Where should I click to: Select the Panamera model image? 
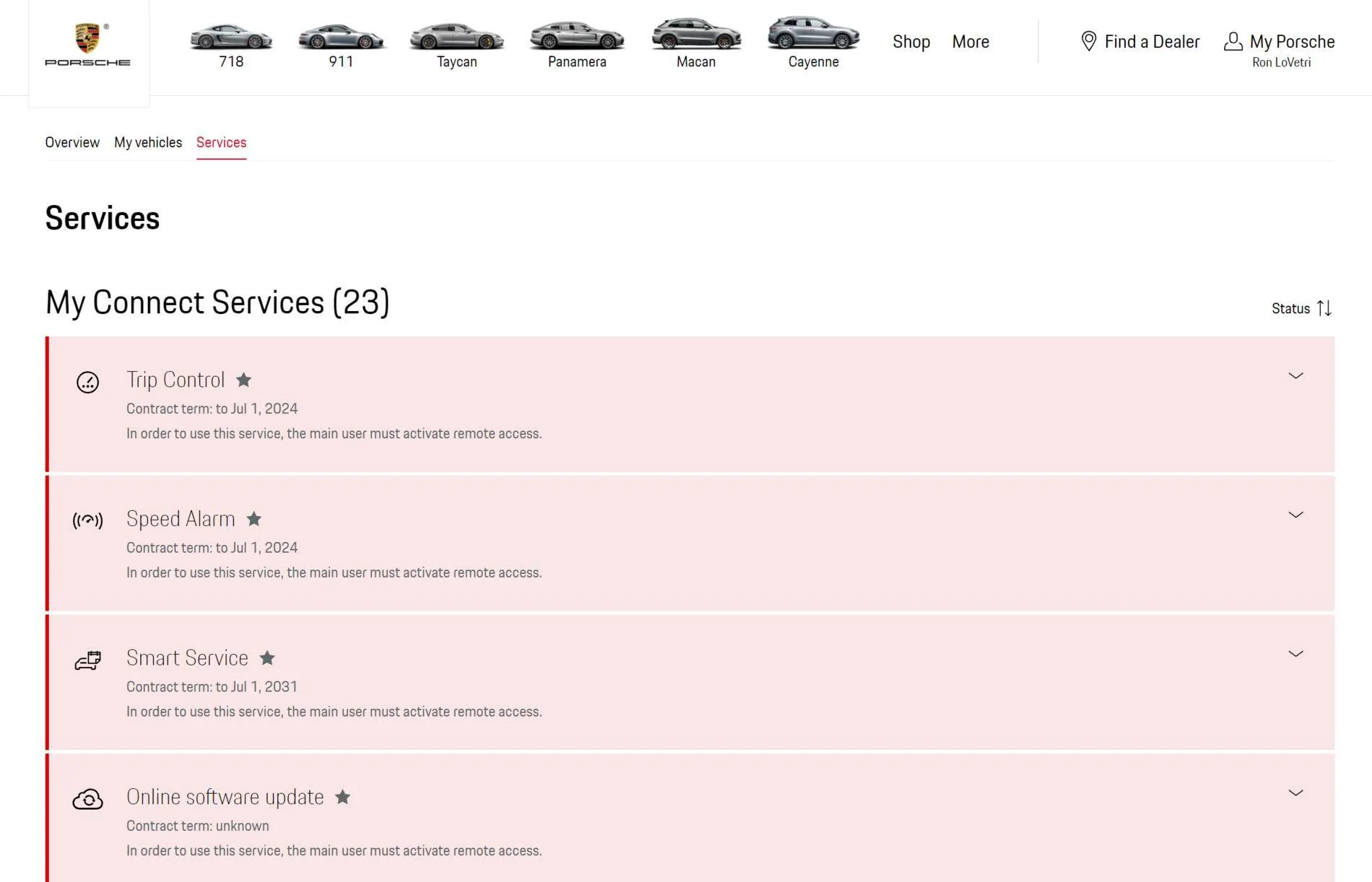[577, 35]
